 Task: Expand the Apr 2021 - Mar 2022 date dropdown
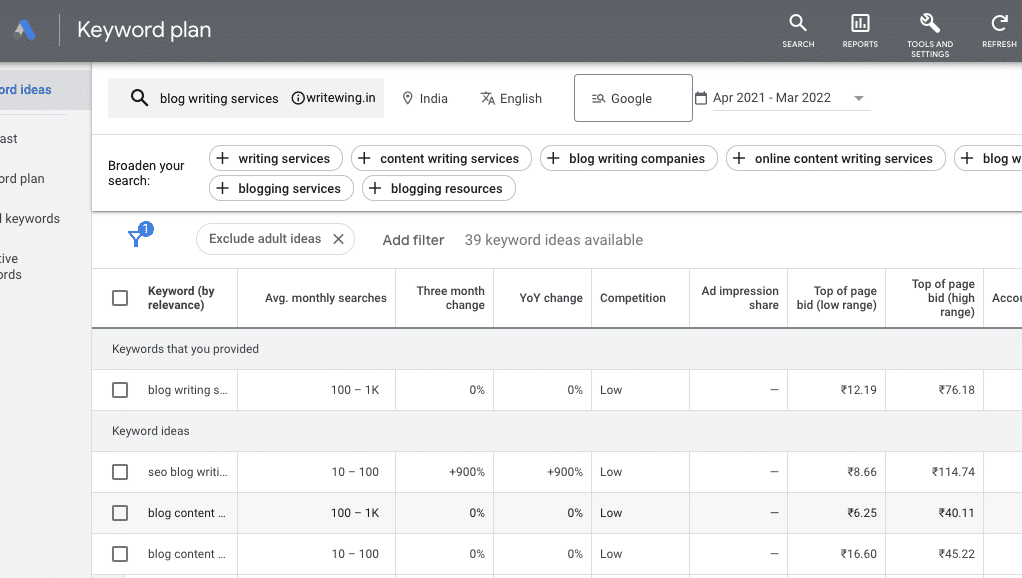pos(859,98)
